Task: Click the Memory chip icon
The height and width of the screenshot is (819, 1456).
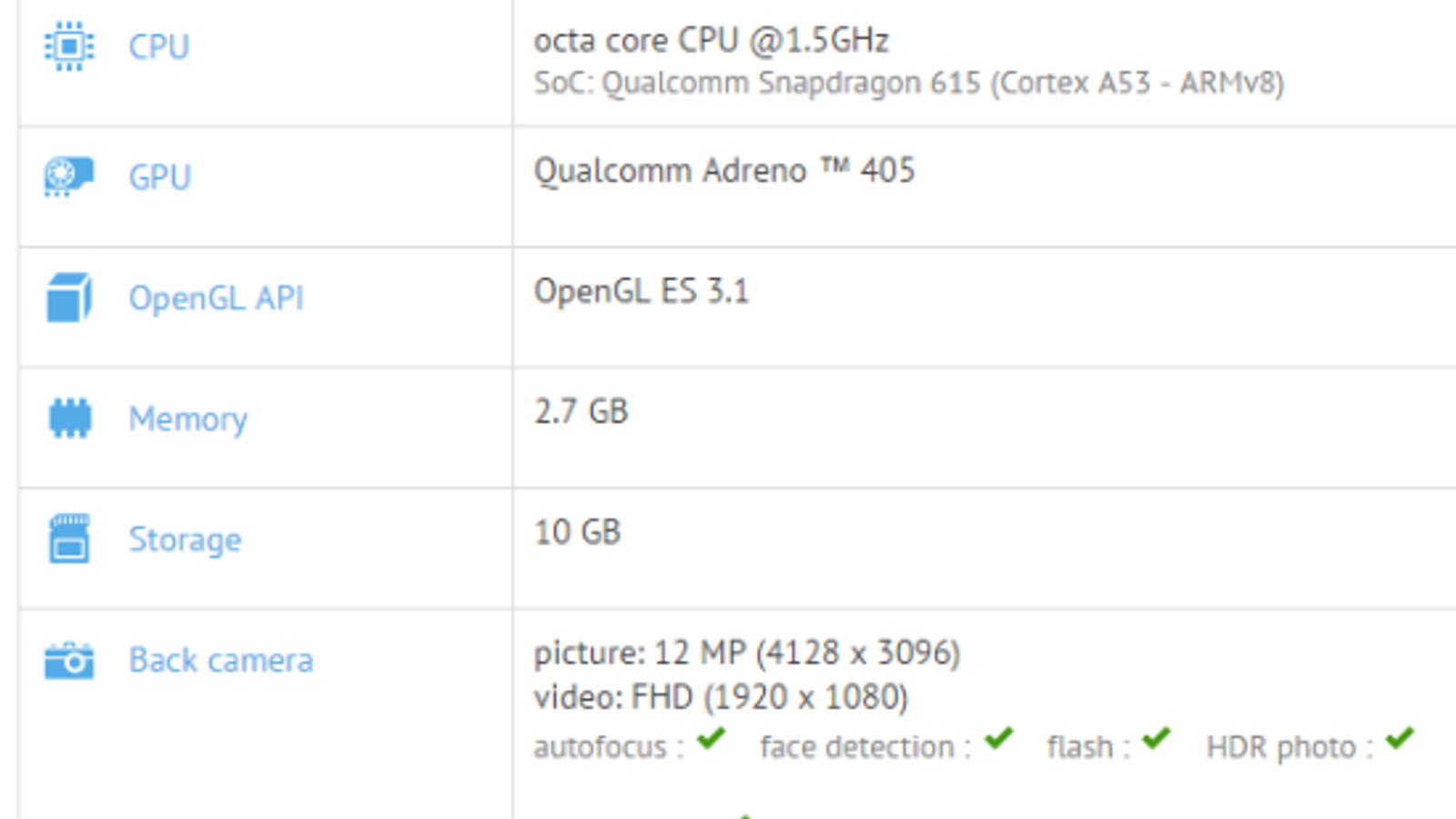Action: point(69,419)
